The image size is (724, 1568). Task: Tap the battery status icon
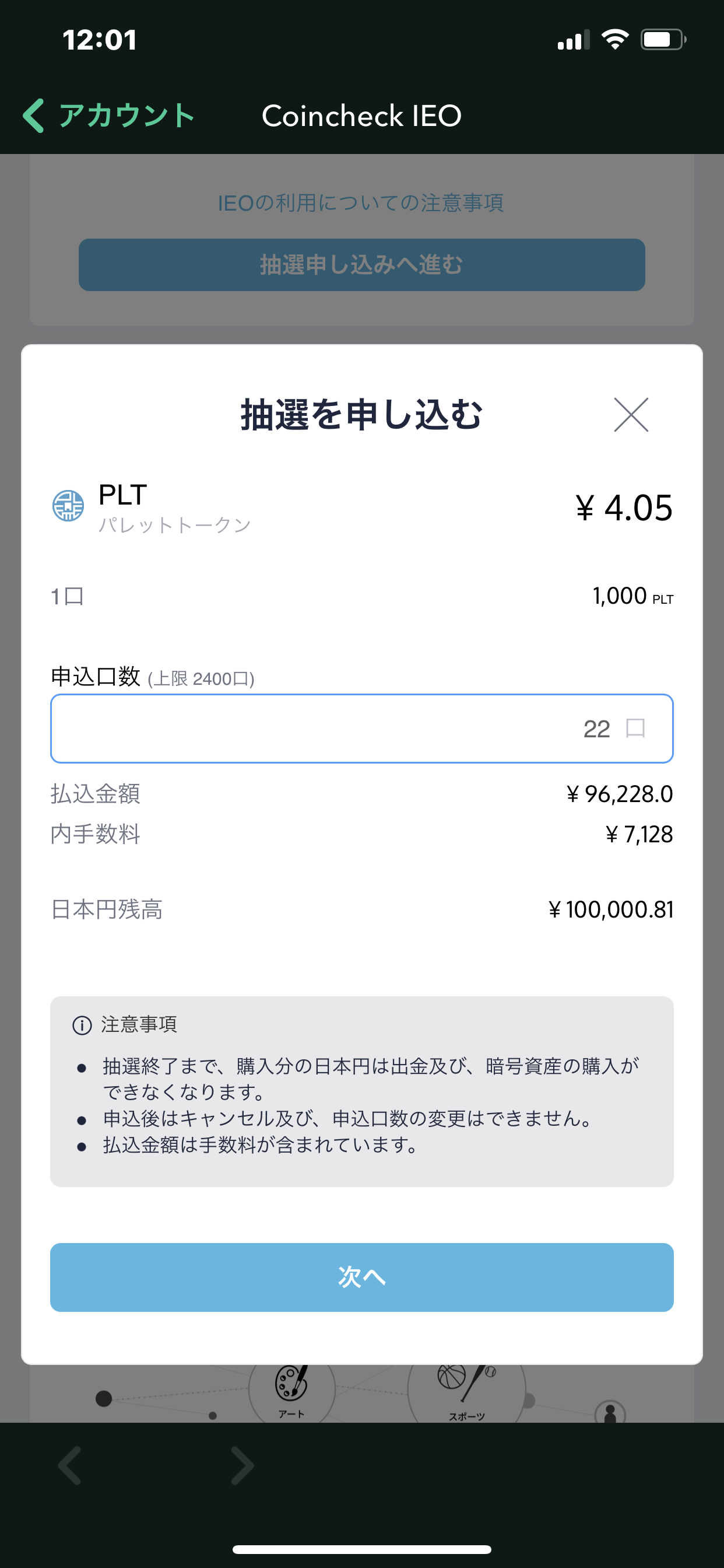click(663, 40)
